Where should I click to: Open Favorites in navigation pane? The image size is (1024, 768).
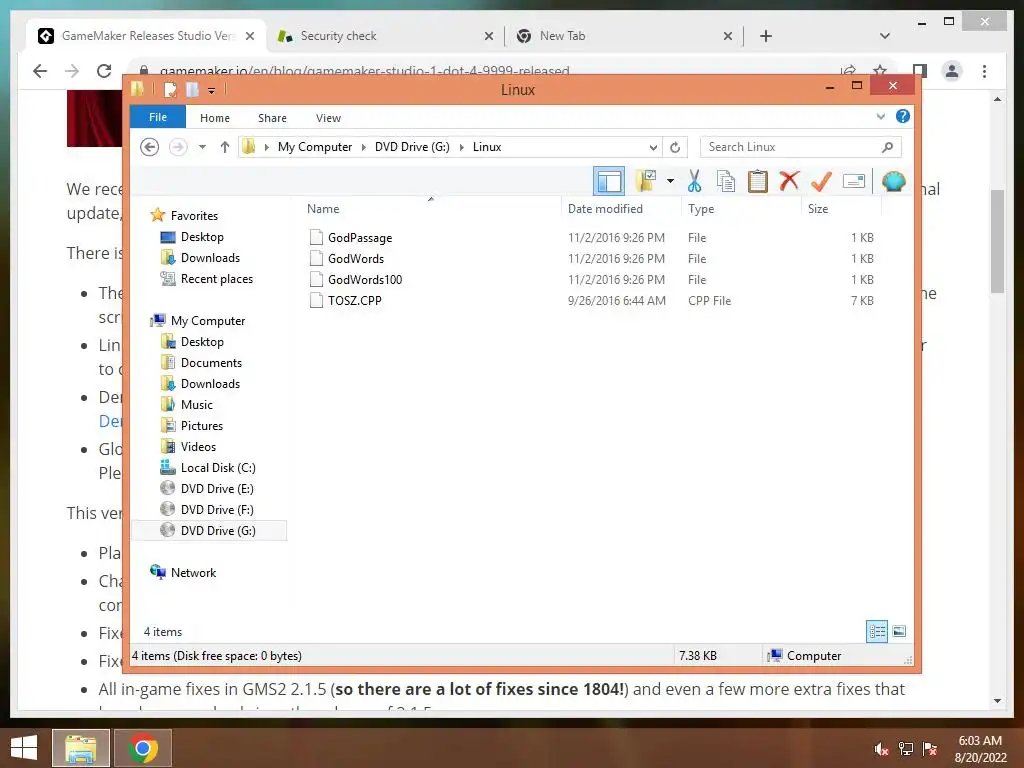point(194,216)
